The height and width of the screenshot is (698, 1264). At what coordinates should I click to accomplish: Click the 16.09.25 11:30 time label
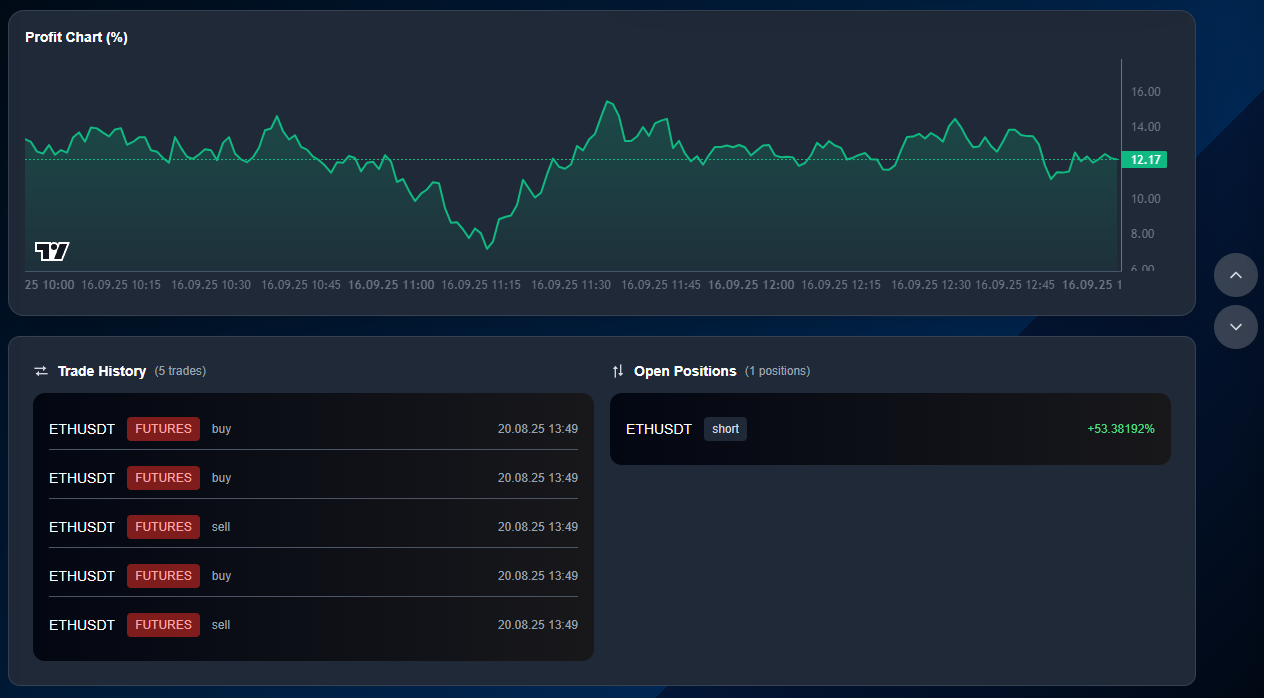571,285
